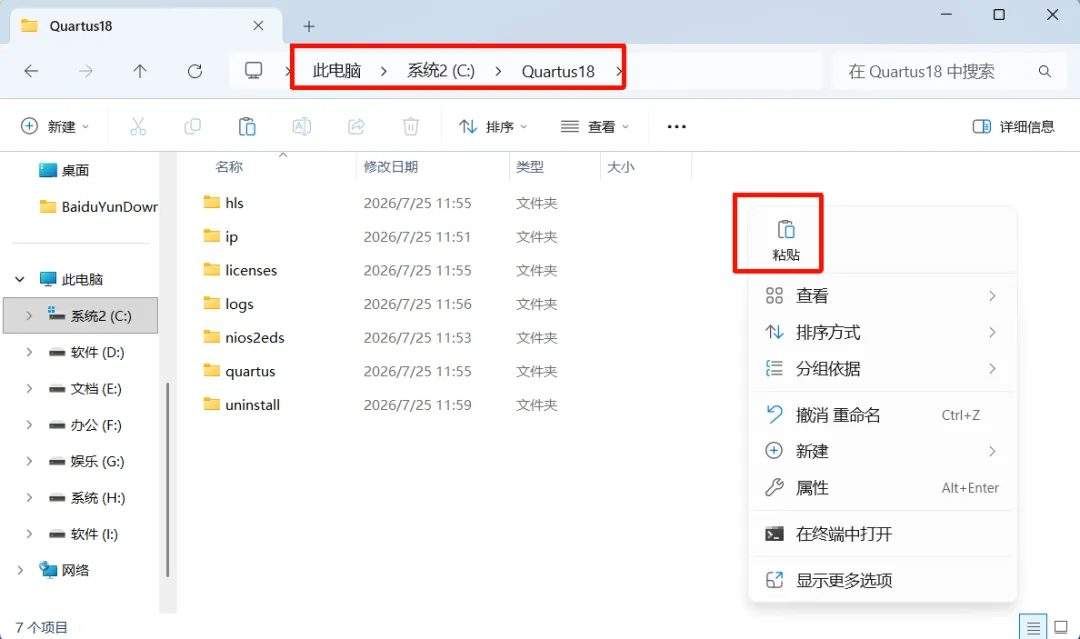The width and height of the screenshot is (1080, 639).
Task: Click the Forward navigation arrow
Action: coord(85,71)
